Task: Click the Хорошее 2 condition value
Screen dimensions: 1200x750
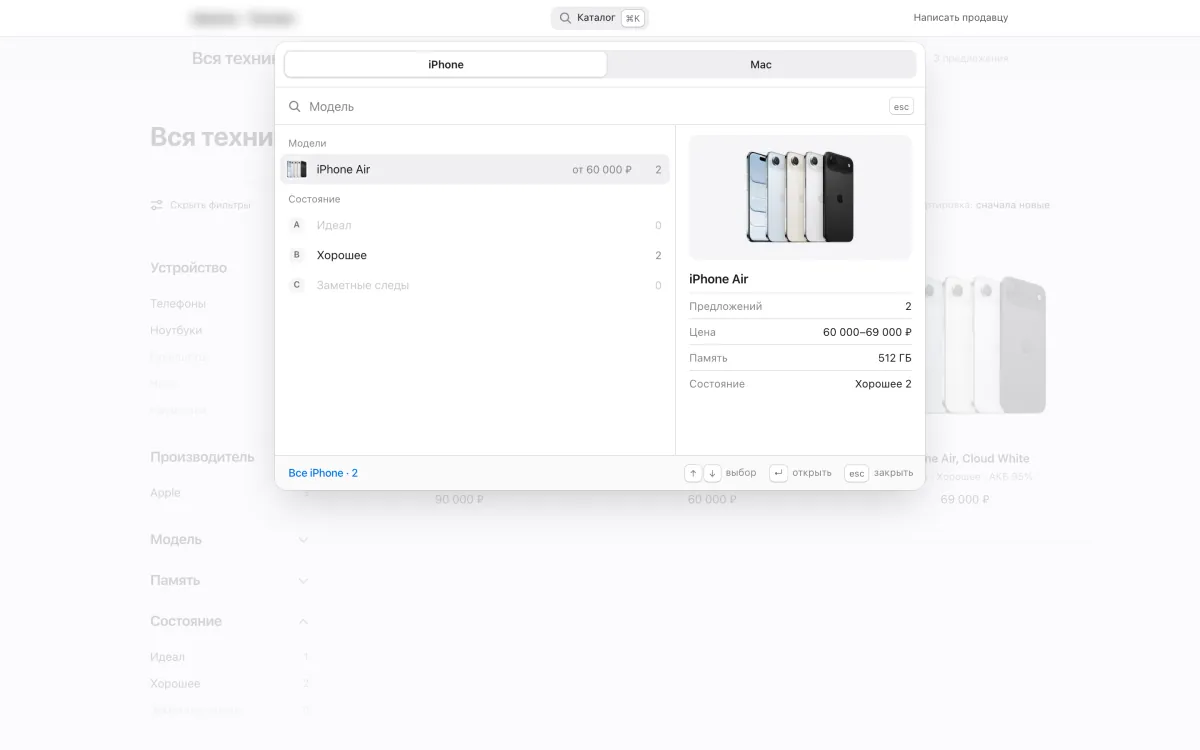Action: coord(883,384)
